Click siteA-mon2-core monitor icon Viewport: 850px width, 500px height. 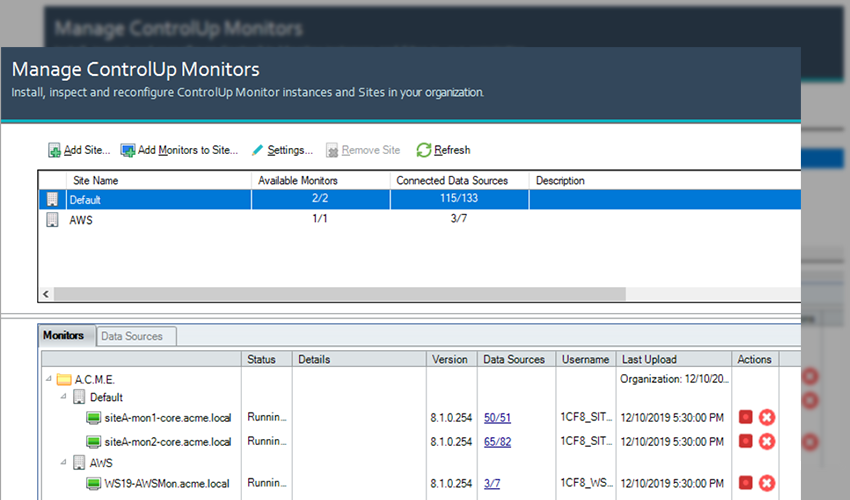click(x=94, y=442)
